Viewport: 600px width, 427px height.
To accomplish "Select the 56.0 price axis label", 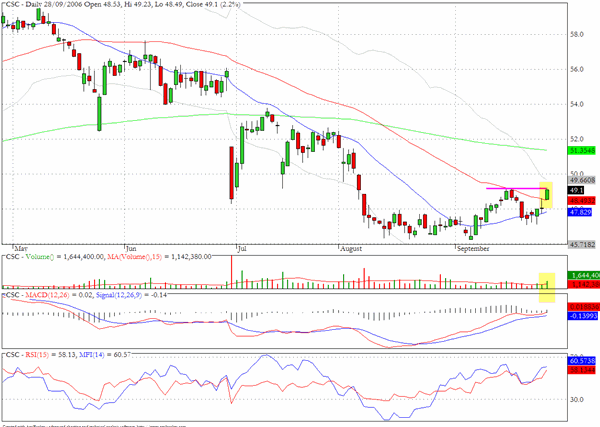I will point(577,69).
